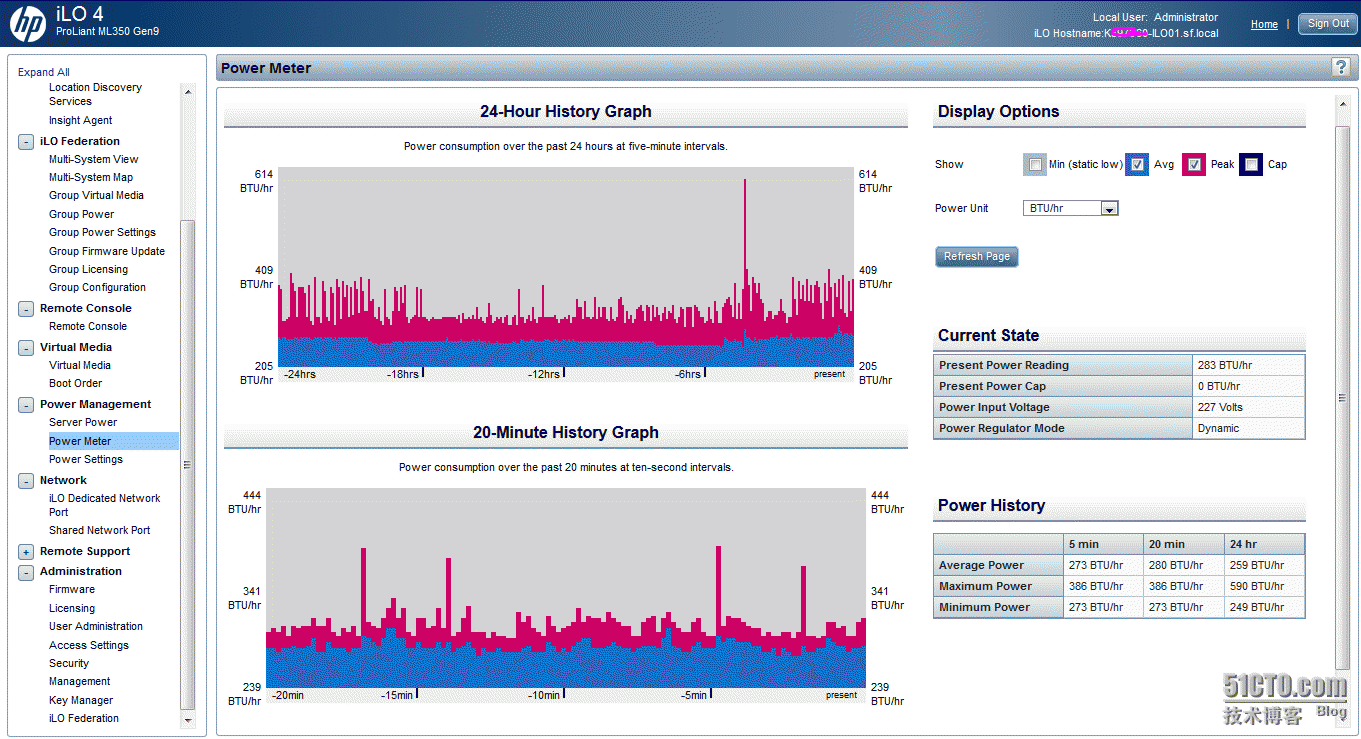Open the help question mark icon
This screenshot has width=1361, height=739.
pos(1341,67)
